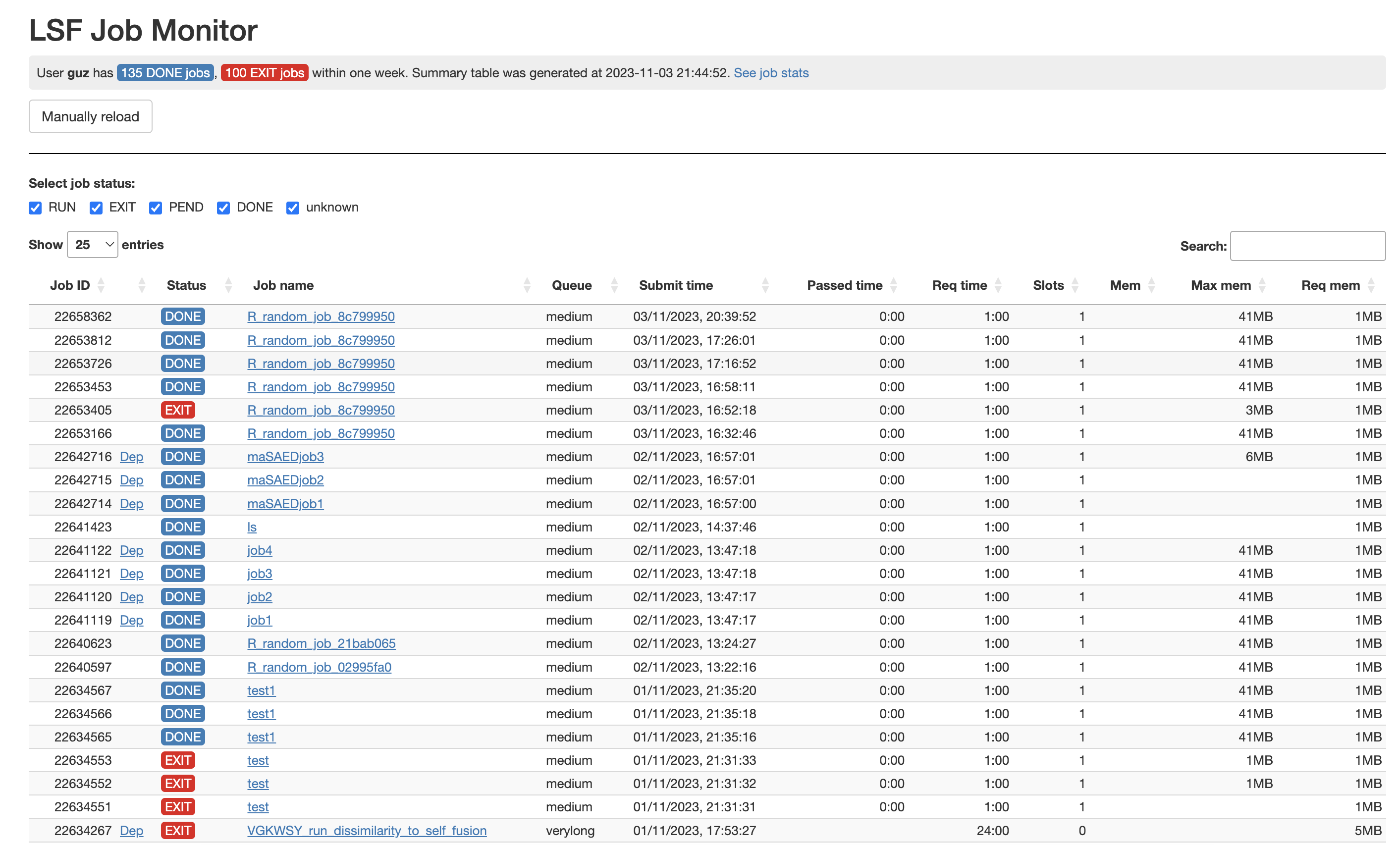Open the Show entries dropdown
The width and height of the screenshot is (1400, 845).
coord(93,244)
